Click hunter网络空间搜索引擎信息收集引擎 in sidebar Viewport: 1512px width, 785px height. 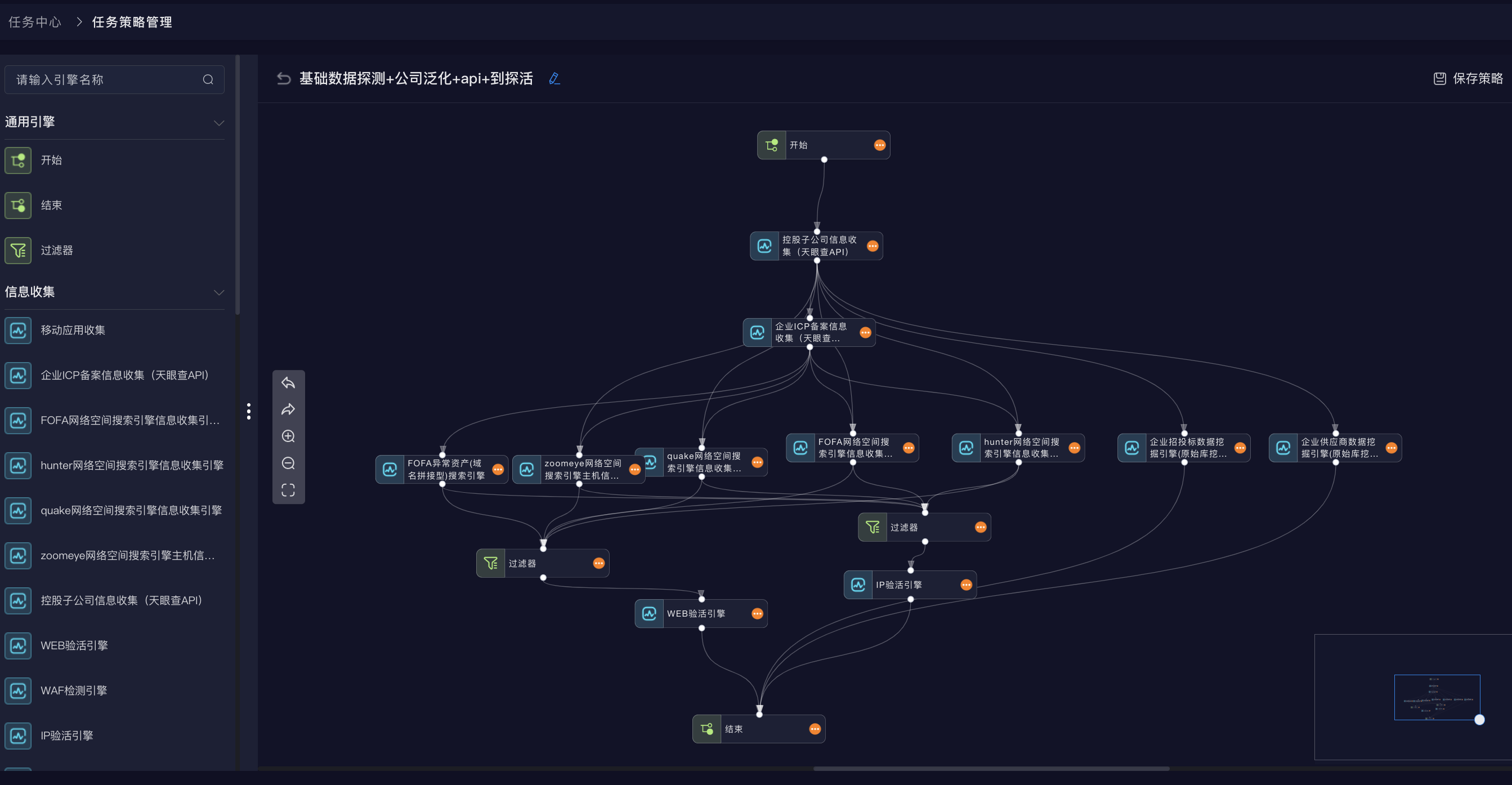pos(132,466)
